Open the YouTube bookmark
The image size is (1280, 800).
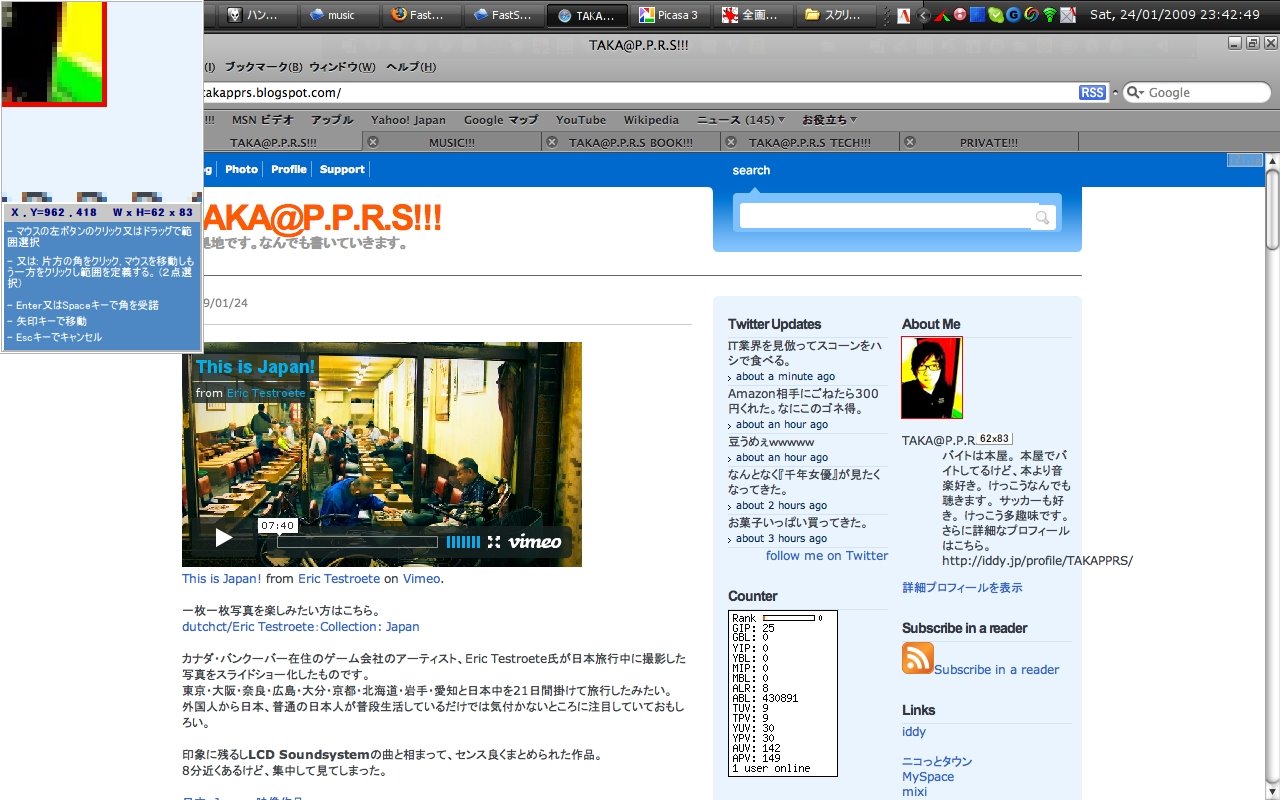pos(581,119)
